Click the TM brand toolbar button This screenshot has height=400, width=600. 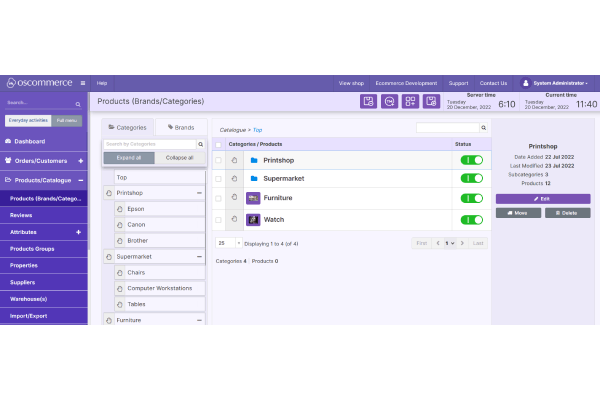(x=389, y=101)
